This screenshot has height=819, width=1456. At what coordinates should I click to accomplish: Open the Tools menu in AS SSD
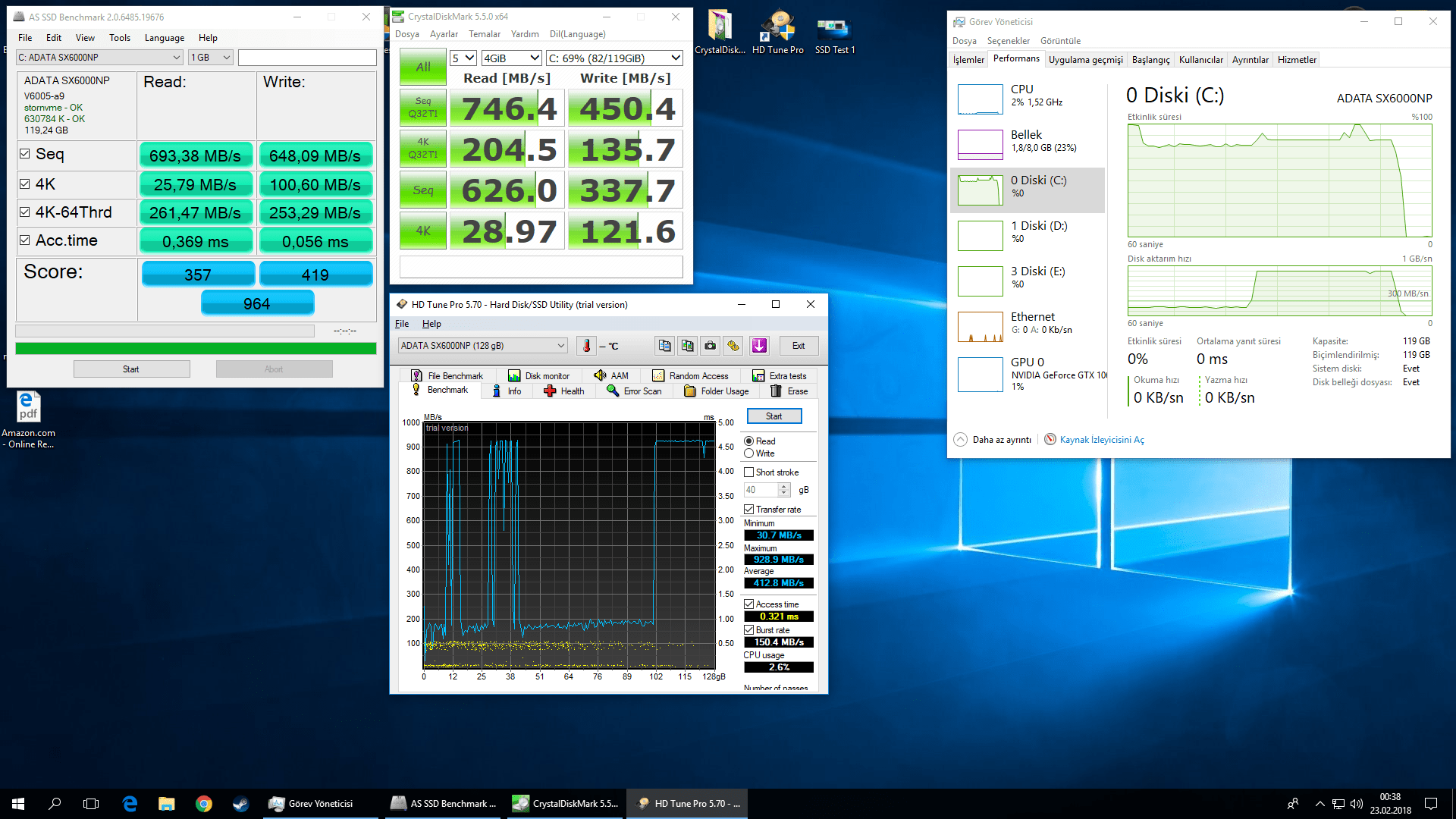[119, 38]
